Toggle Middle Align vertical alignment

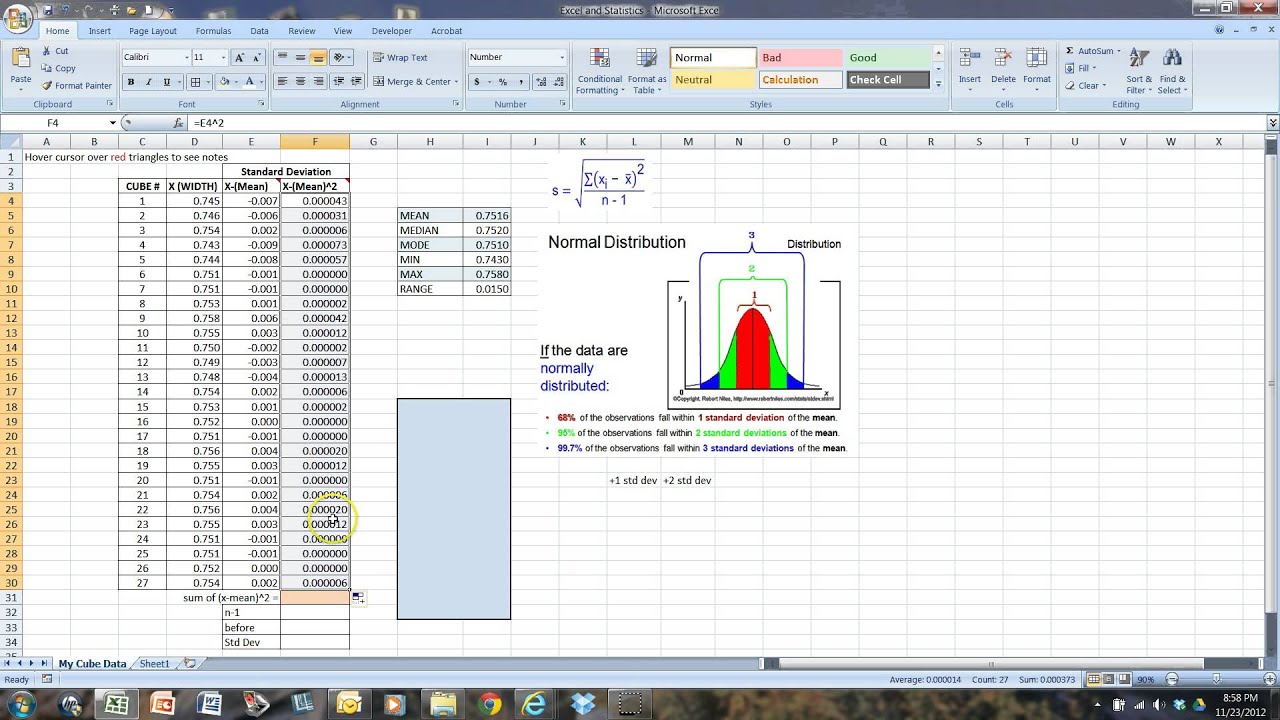click(300, 57)
